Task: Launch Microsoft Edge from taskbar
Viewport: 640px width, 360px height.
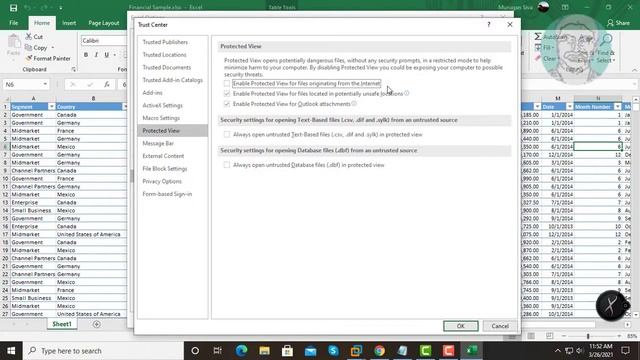Action: 241,351
